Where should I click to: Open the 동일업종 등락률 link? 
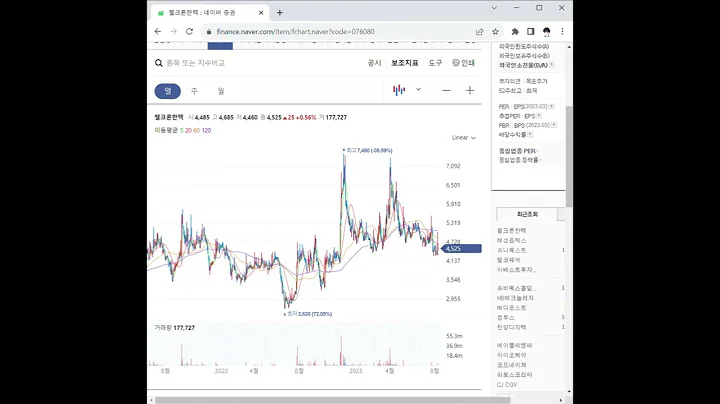coord(519,160)
